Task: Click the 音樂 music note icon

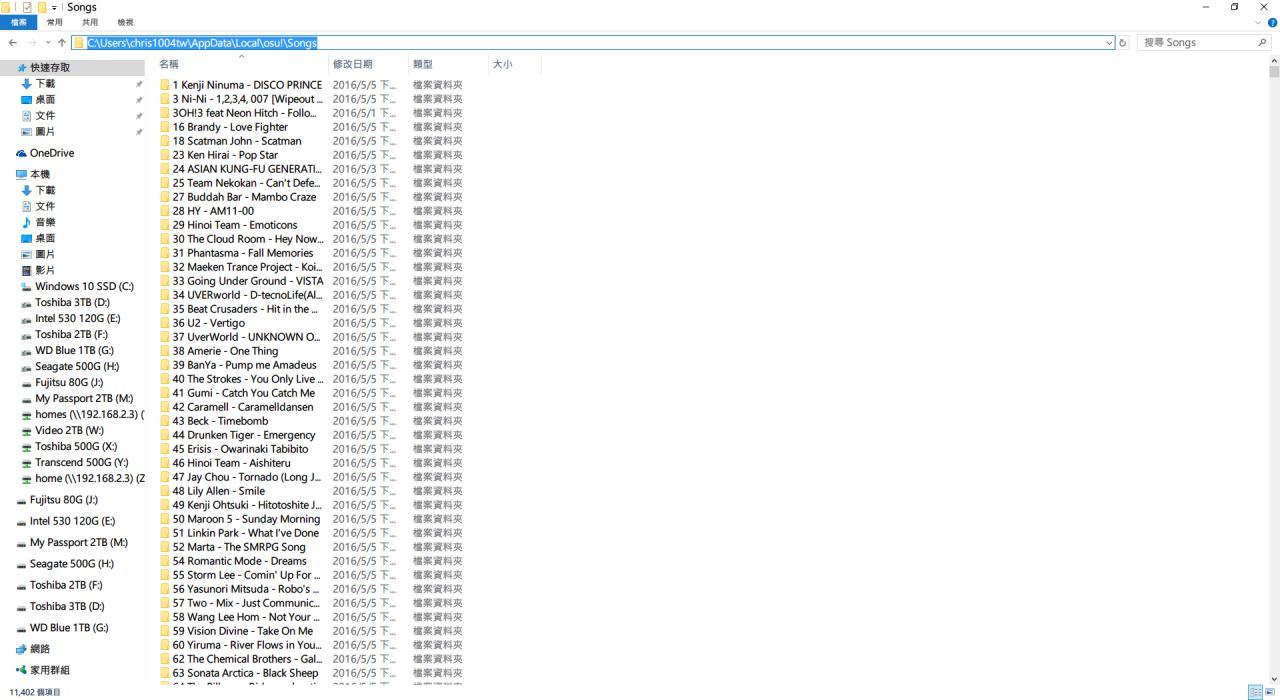Action: coord(27,222)
